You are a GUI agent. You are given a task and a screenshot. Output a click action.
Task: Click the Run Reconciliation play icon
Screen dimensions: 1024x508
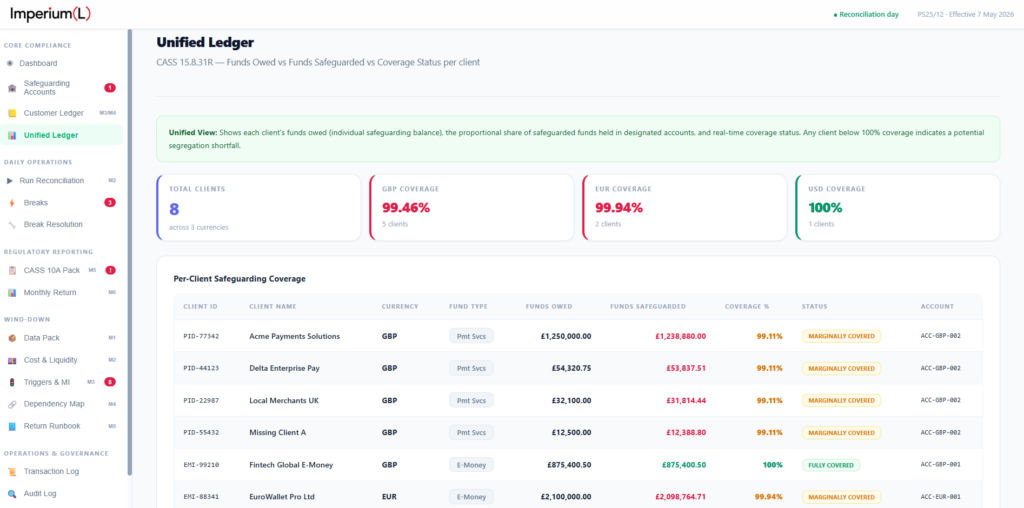click(x=10, y=180)
